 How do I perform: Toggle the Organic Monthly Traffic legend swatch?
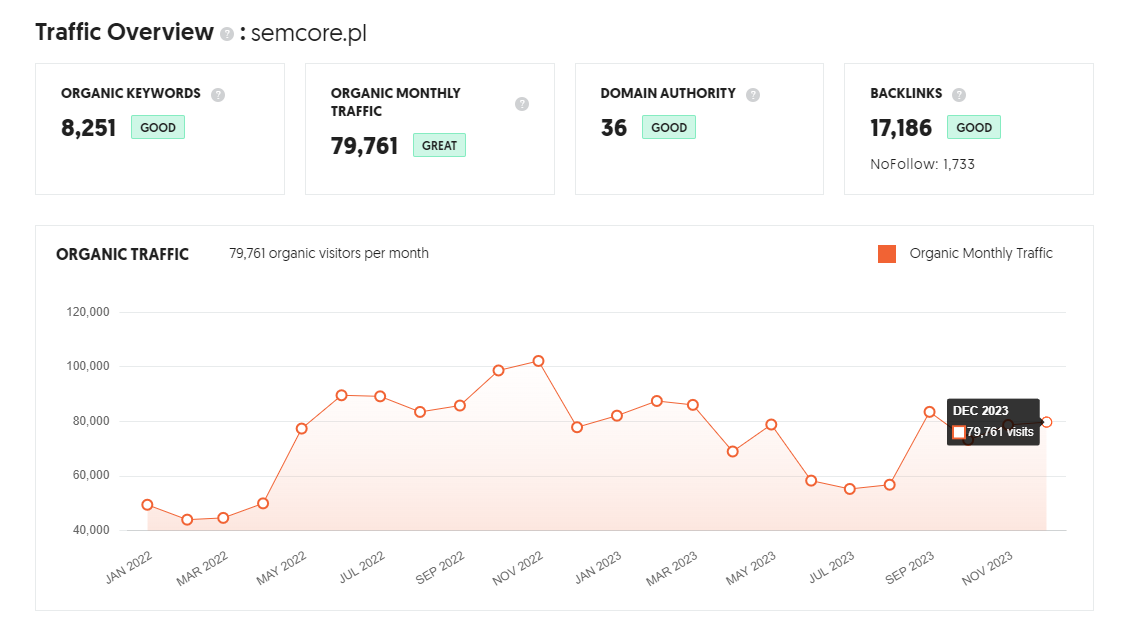pos(886,254)
